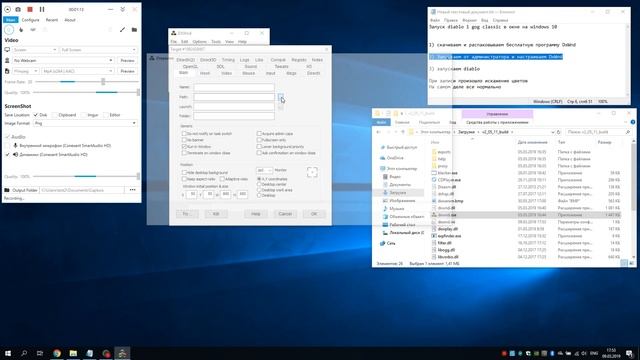Select eqzfinder.exe file icon in Explorer
640x360 pixels.
(434, 236)
